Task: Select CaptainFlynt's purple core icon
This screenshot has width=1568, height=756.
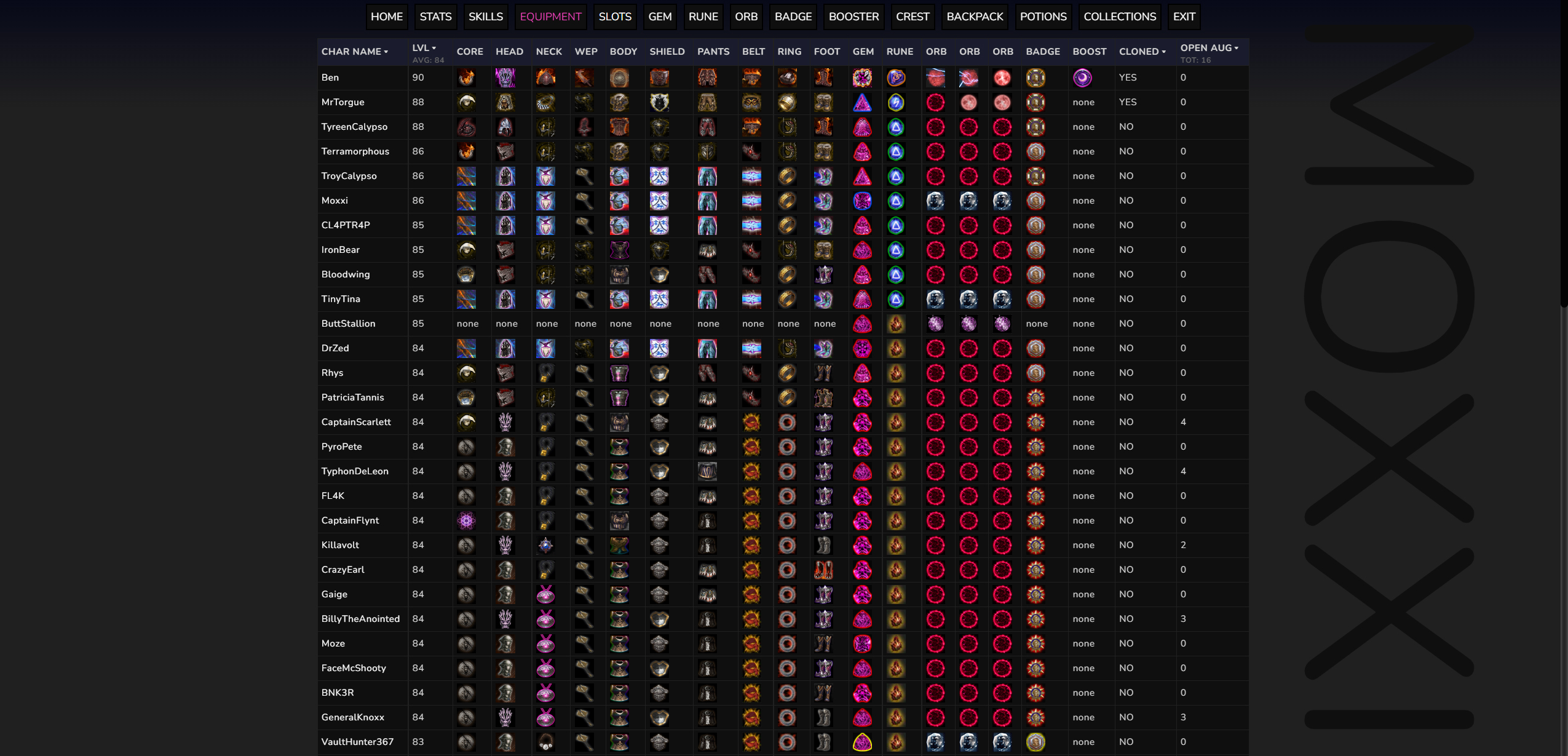Action: click(x=466, y=520)
